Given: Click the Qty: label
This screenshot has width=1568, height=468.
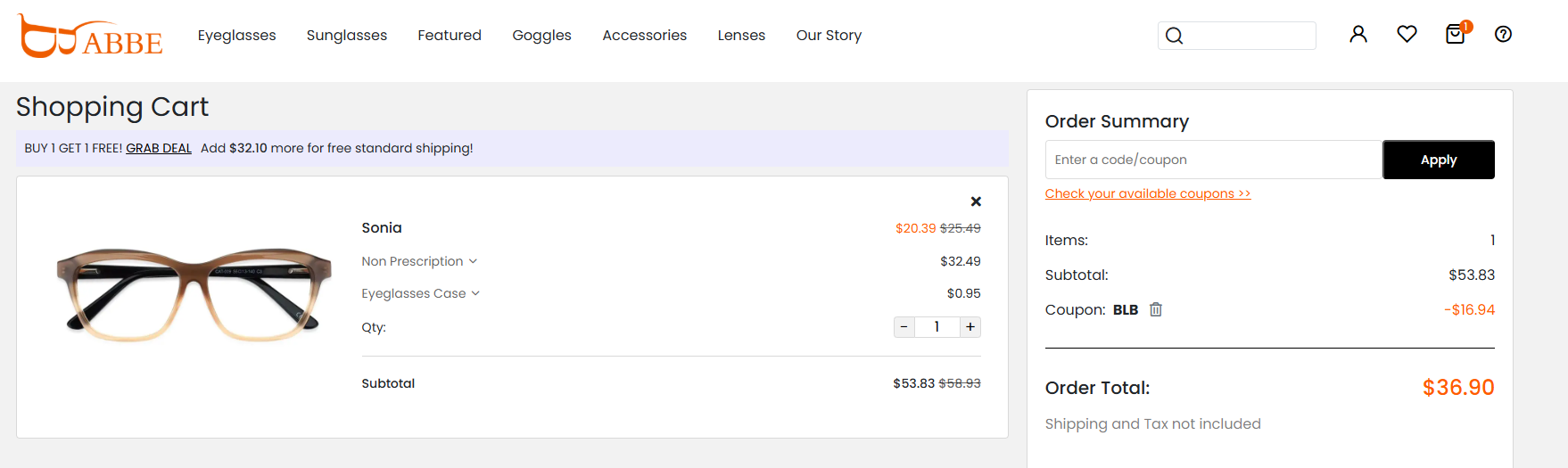Looking at the screenshot, I should click(374, 327).
